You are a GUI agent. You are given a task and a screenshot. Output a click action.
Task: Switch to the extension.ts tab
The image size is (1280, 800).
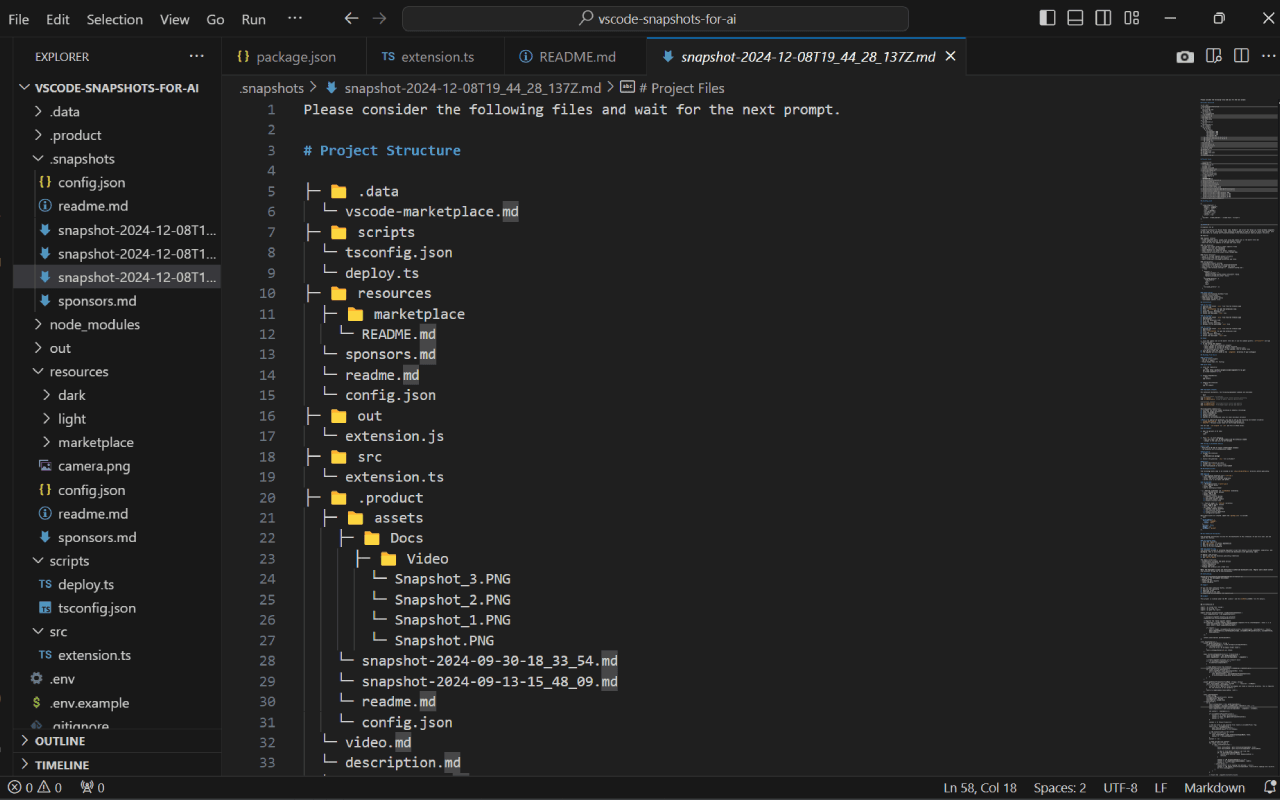point(434,56)
